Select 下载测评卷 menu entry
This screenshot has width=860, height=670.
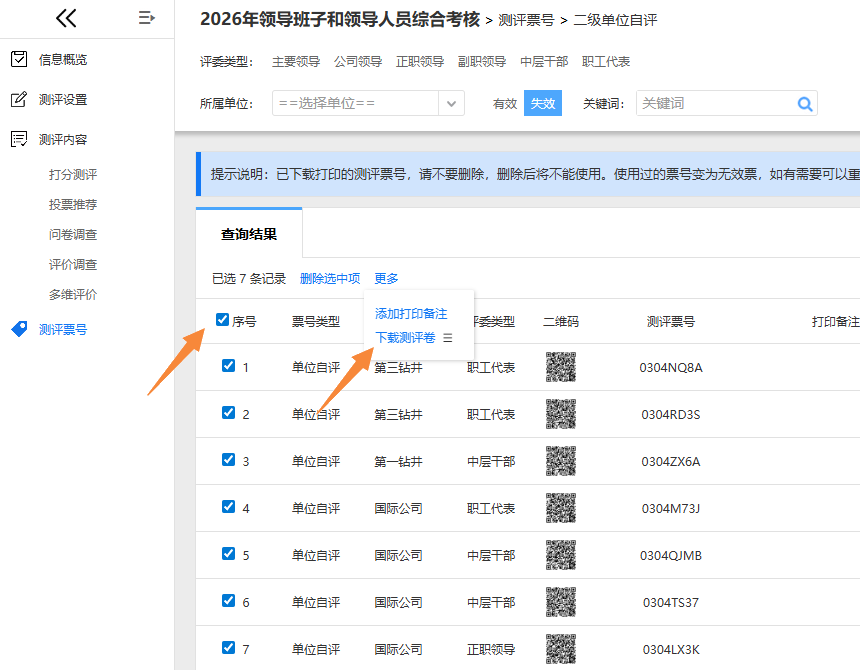(405, 338)
